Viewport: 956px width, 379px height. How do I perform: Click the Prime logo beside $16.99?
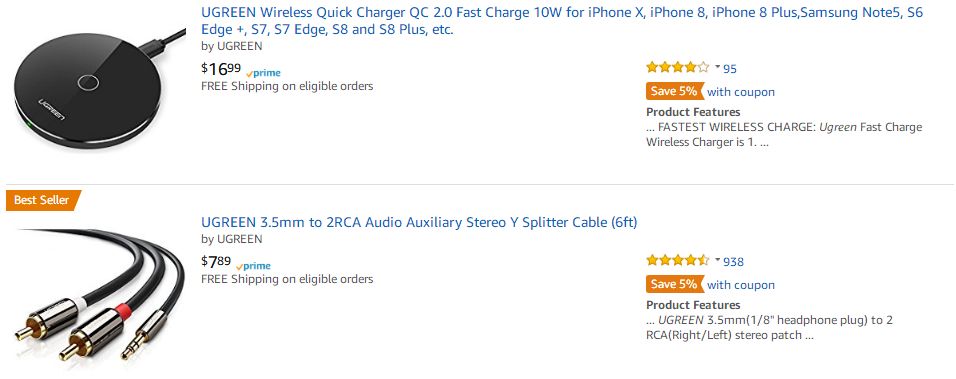(263, 73)
